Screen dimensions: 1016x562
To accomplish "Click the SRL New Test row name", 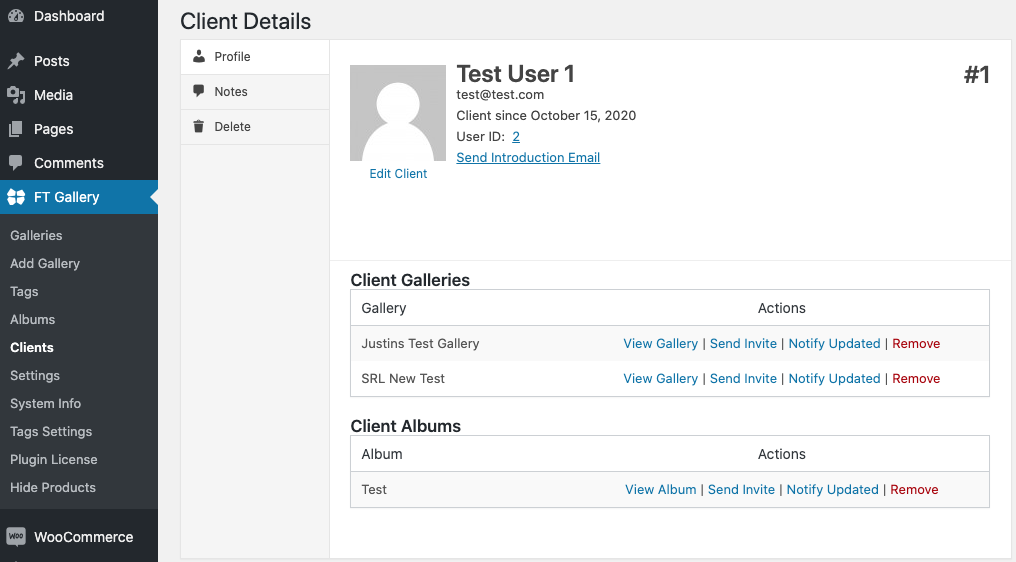I will click(x=403, y=379).
